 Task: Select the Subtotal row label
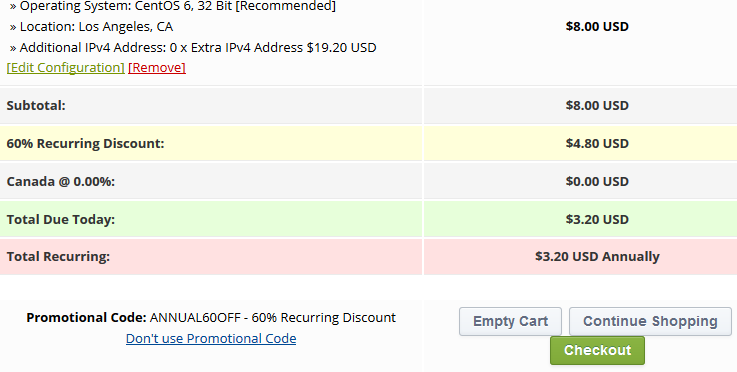(36, 105)
